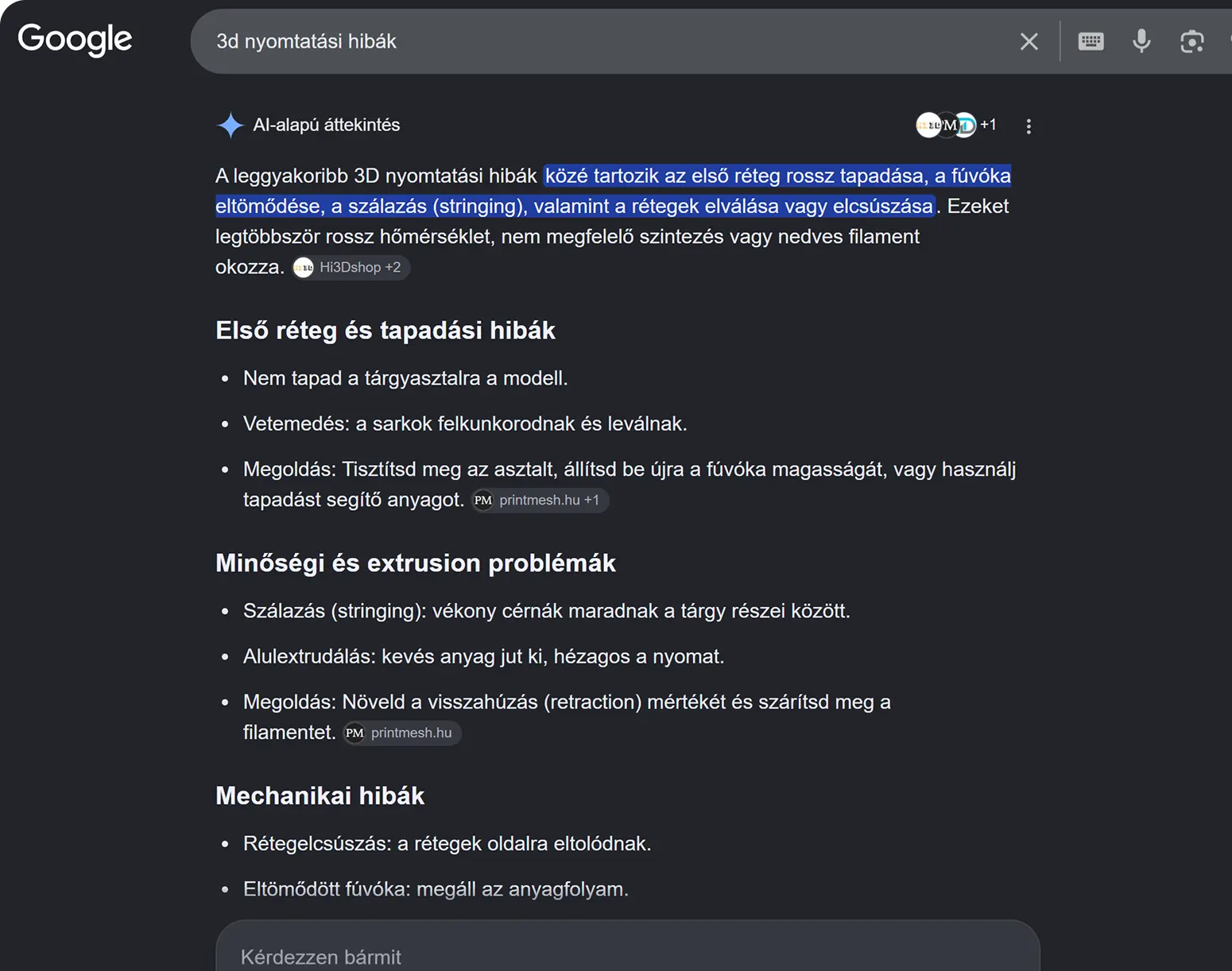This screenshot has width=1232, height=971.
Task: Click the 'Mechanikai hibák' heading
Action: click(x=320, y=796)
